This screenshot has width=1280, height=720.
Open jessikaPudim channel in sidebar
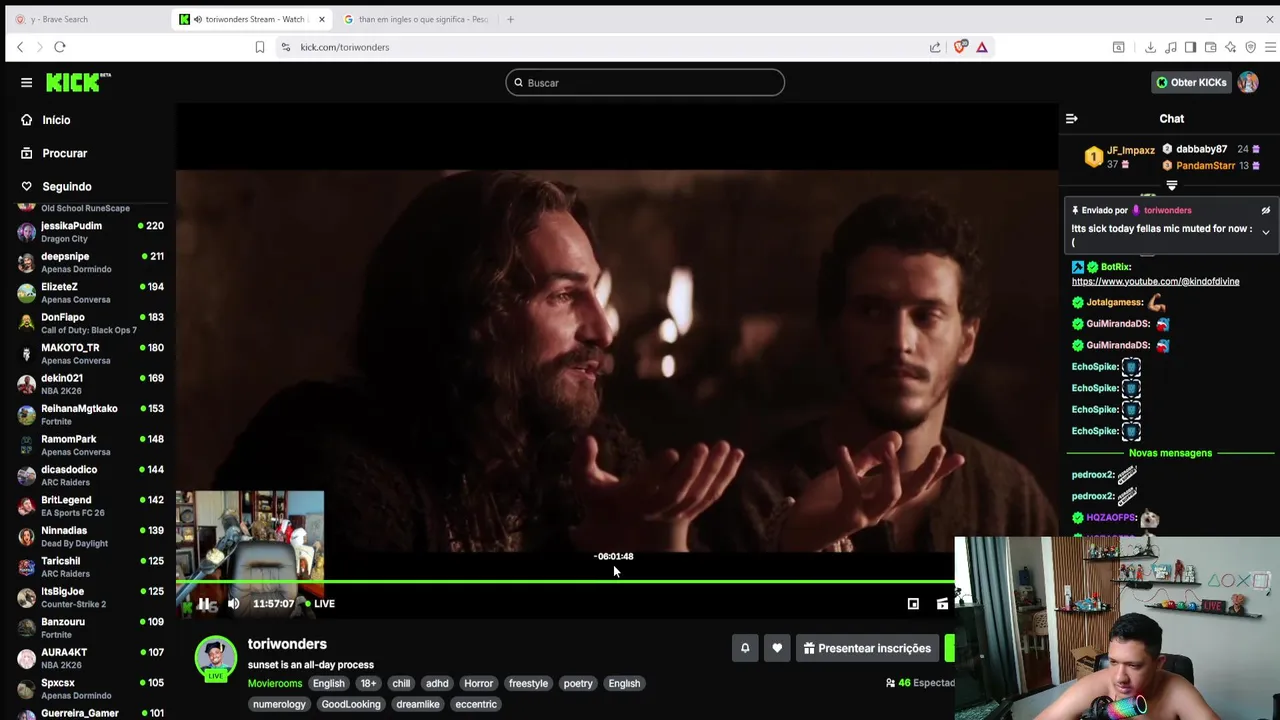point(90,232)
